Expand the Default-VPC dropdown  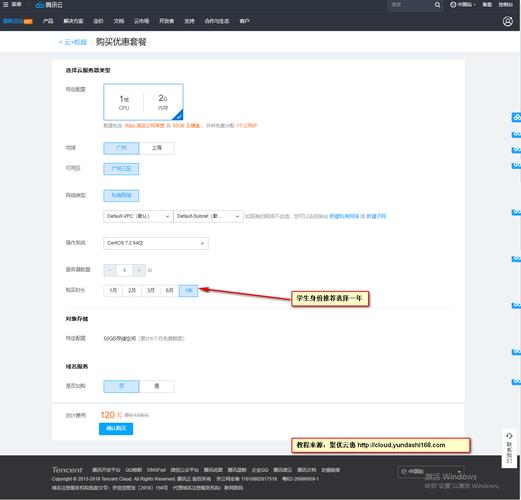[138, 216]
